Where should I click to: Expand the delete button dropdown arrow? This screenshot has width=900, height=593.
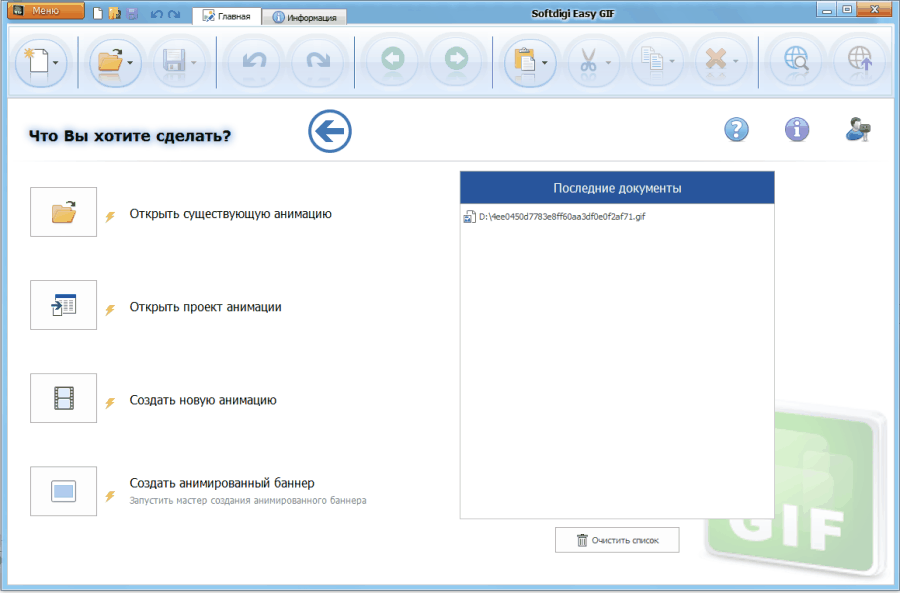pos(736,63)
